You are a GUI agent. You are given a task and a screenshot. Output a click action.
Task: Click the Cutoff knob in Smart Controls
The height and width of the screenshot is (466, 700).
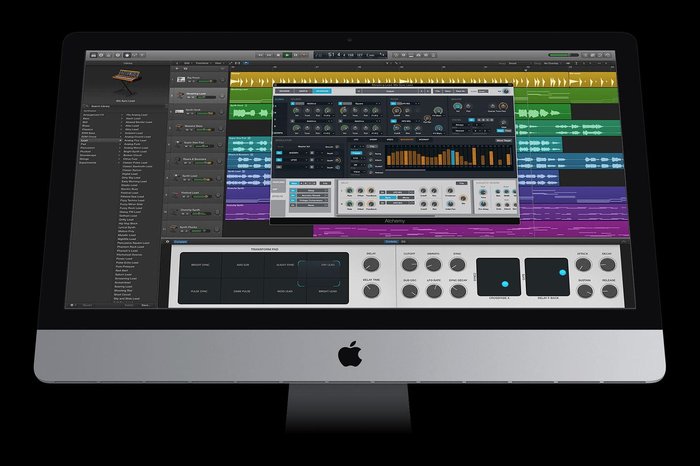[x=409, y=265]
